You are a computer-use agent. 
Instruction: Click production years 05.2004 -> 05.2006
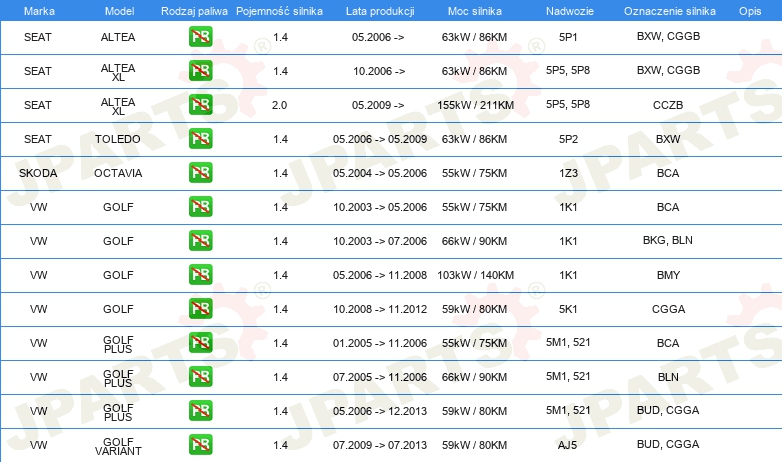tap(380, 173)
